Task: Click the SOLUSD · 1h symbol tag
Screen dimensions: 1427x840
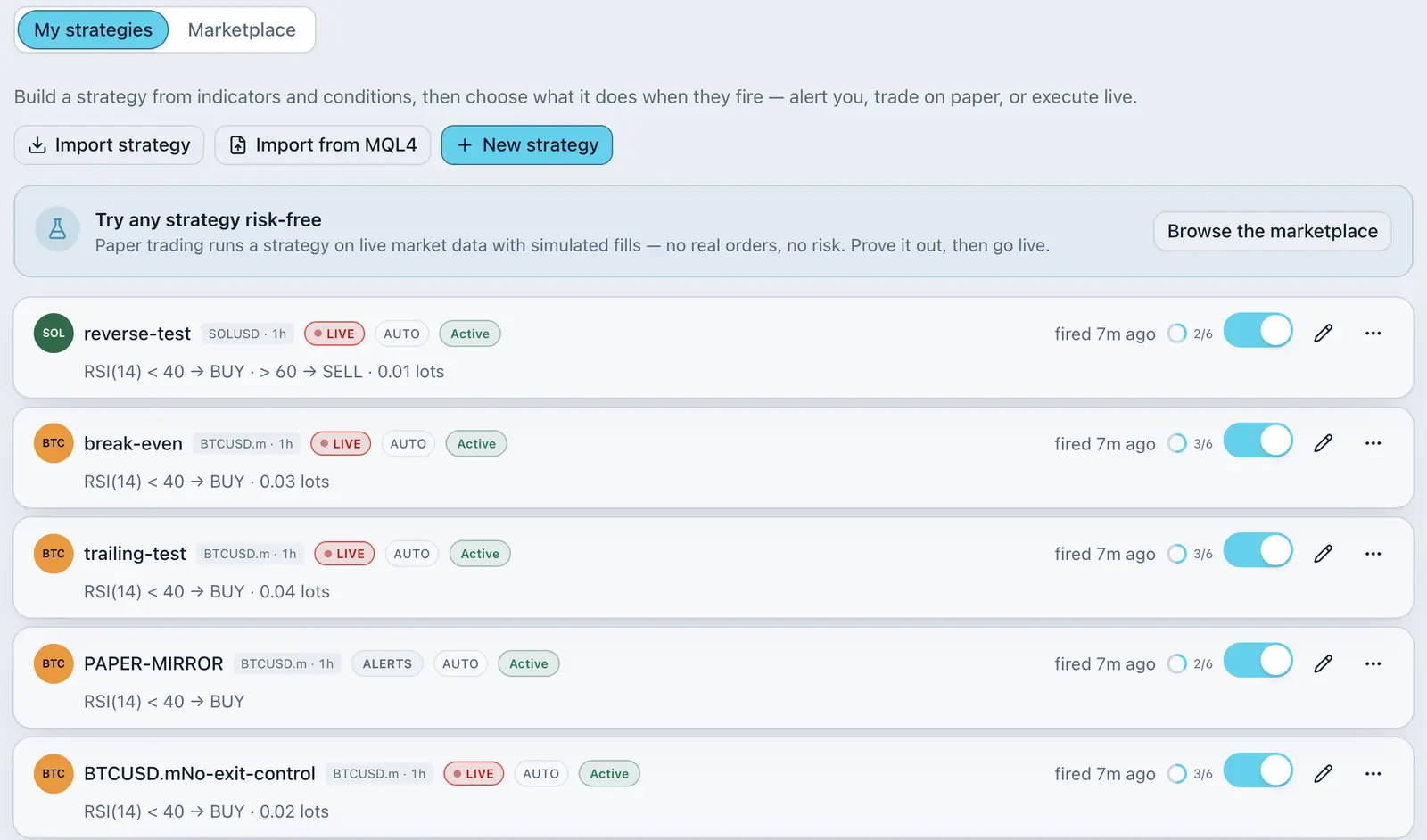Action: 247,334
